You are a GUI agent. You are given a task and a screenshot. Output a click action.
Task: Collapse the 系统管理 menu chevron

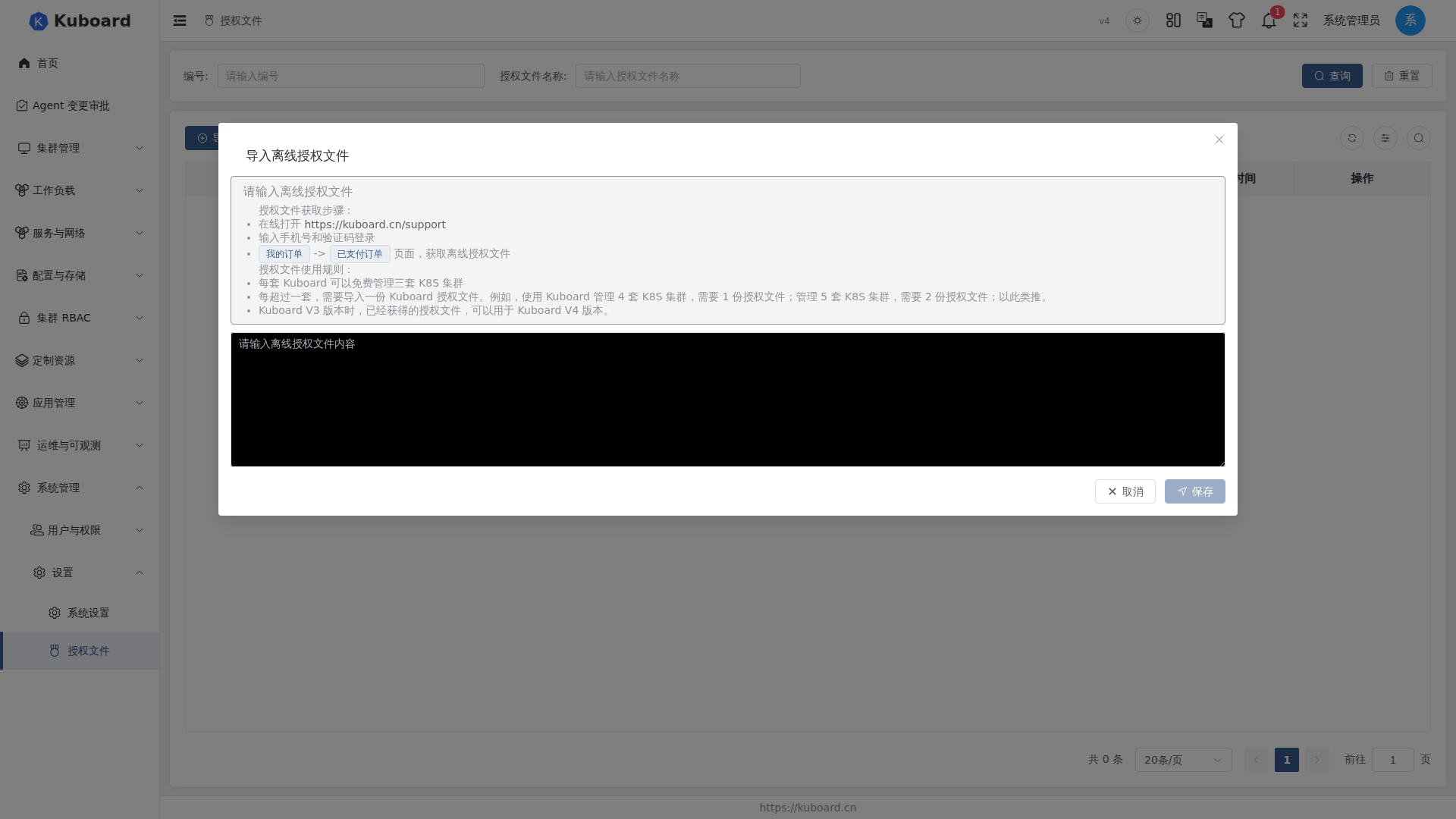140,488
